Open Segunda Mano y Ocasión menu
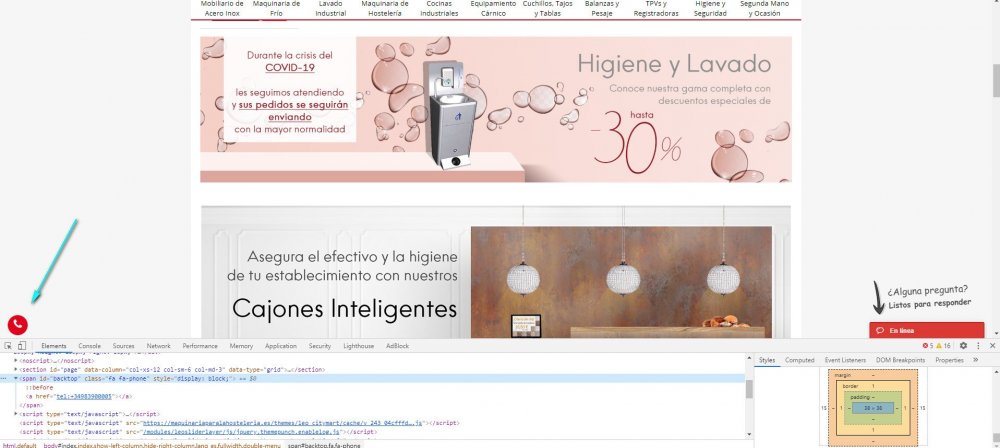This screenshot has height=448, width=1000. pos(764,8)
